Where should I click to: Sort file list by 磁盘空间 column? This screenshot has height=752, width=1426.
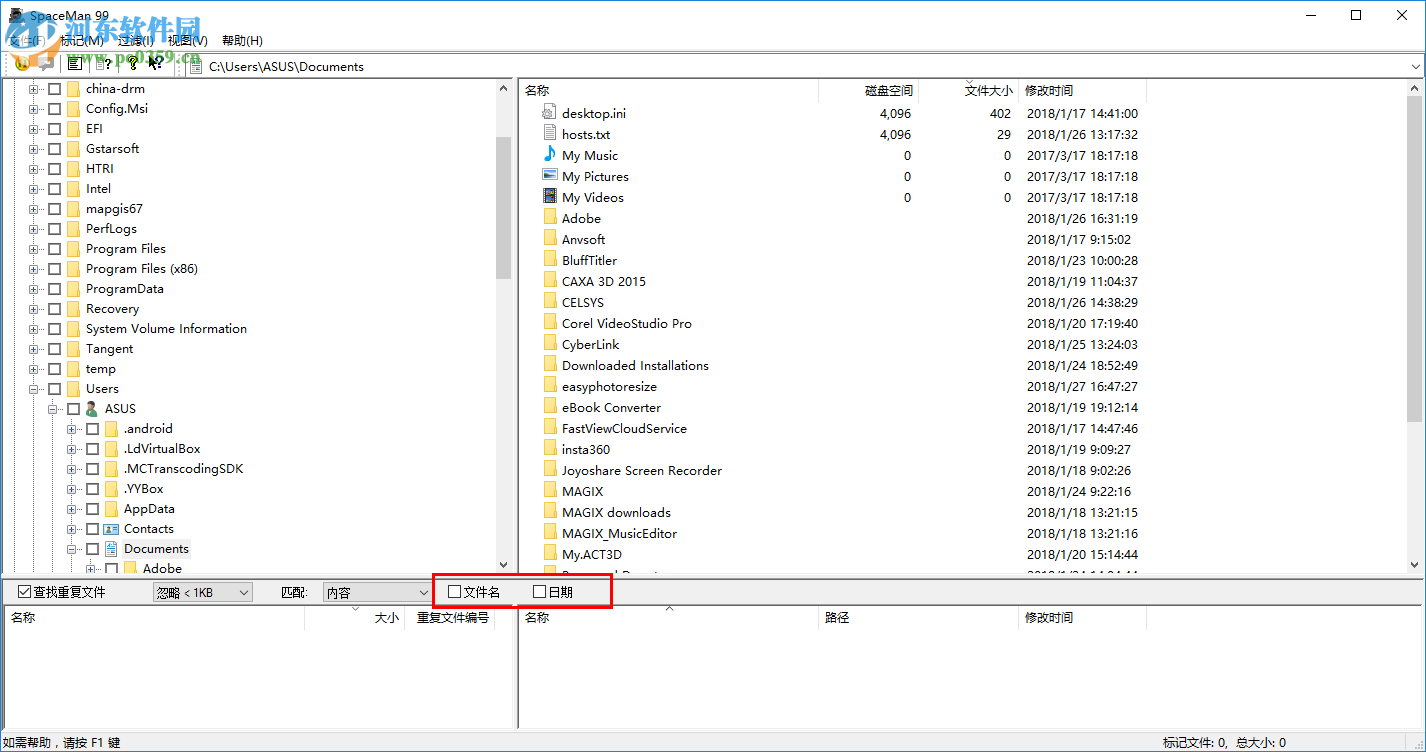coord(868,90)
